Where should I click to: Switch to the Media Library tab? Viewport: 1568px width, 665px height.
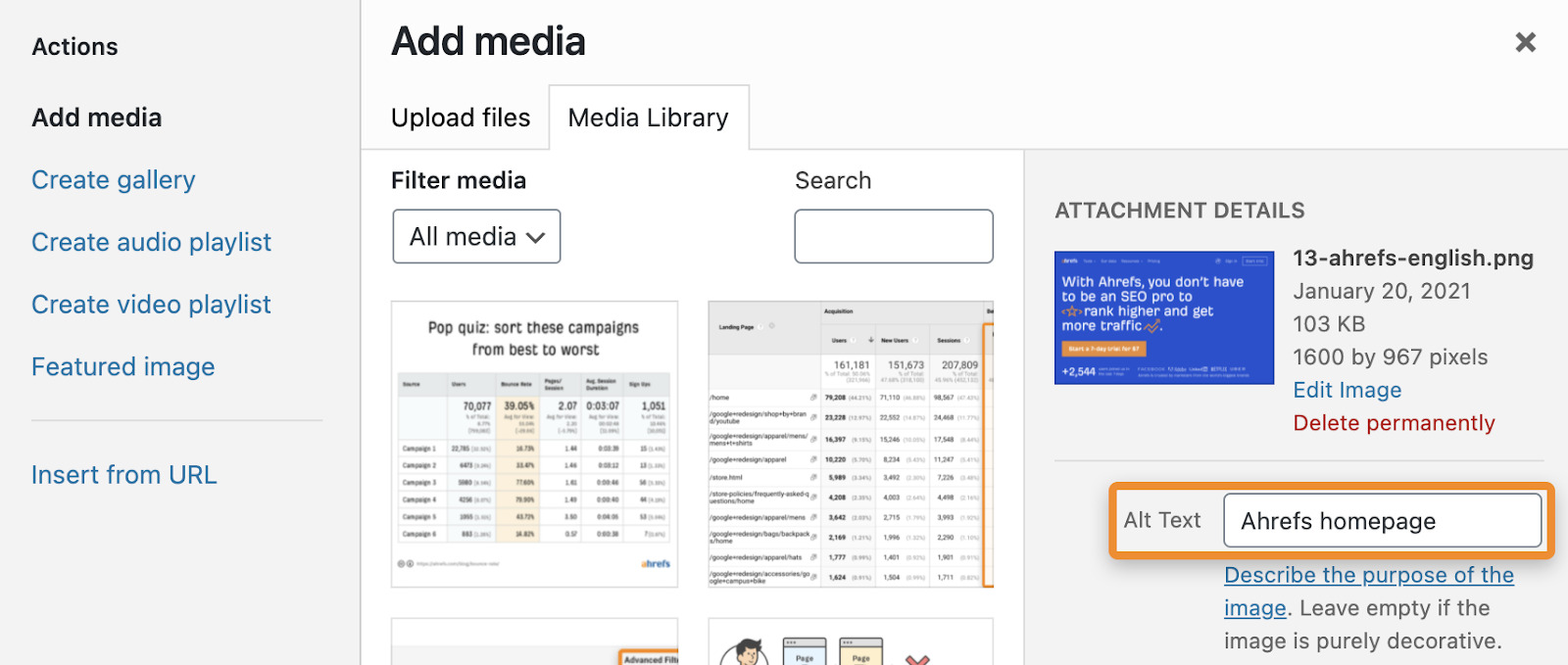tap(648, 118)
